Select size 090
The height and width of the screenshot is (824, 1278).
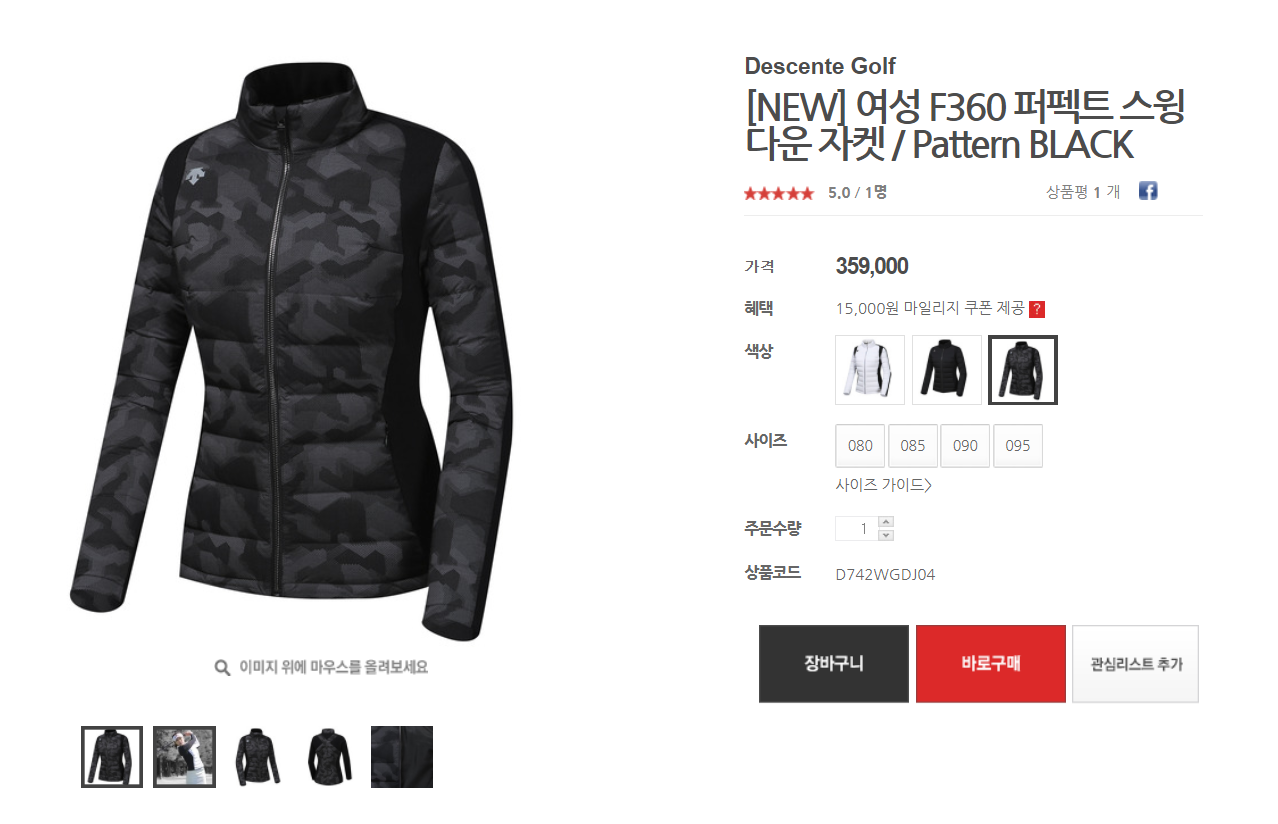pyautogui.click(x=965, y=446)
